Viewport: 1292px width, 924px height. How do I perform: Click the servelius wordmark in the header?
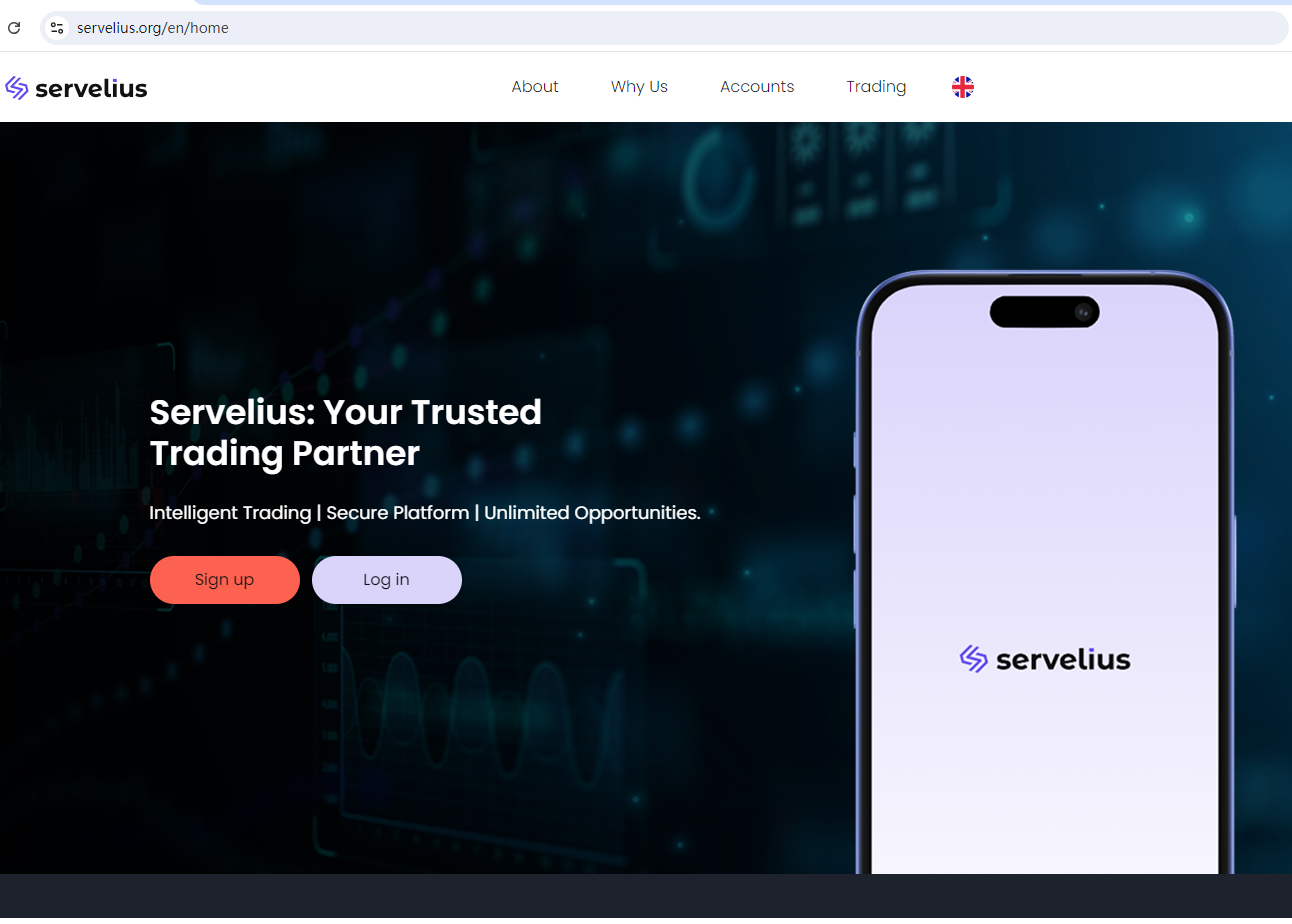click(91, 88)
